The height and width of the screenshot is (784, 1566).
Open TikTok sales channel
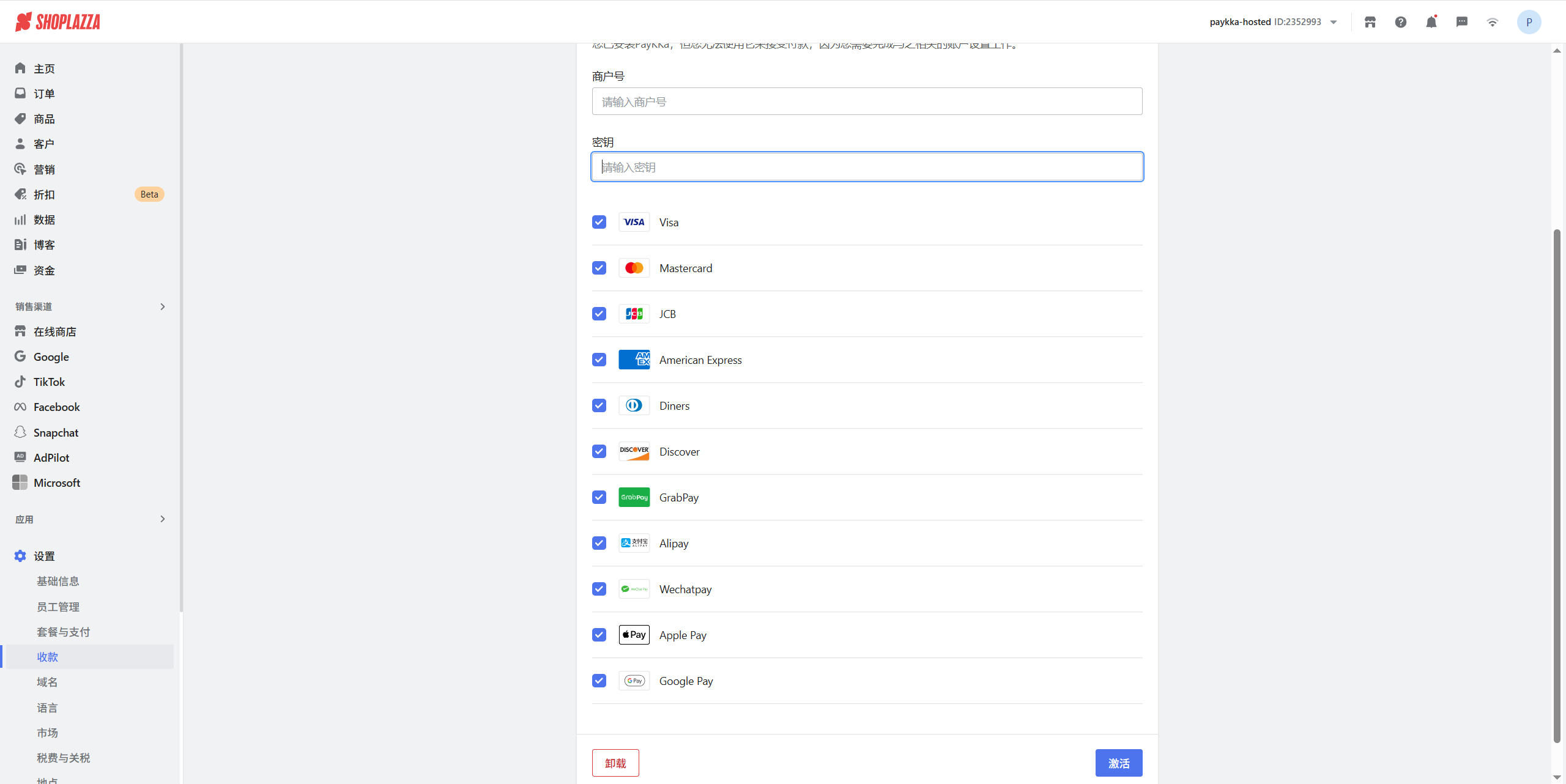[49, 382]
